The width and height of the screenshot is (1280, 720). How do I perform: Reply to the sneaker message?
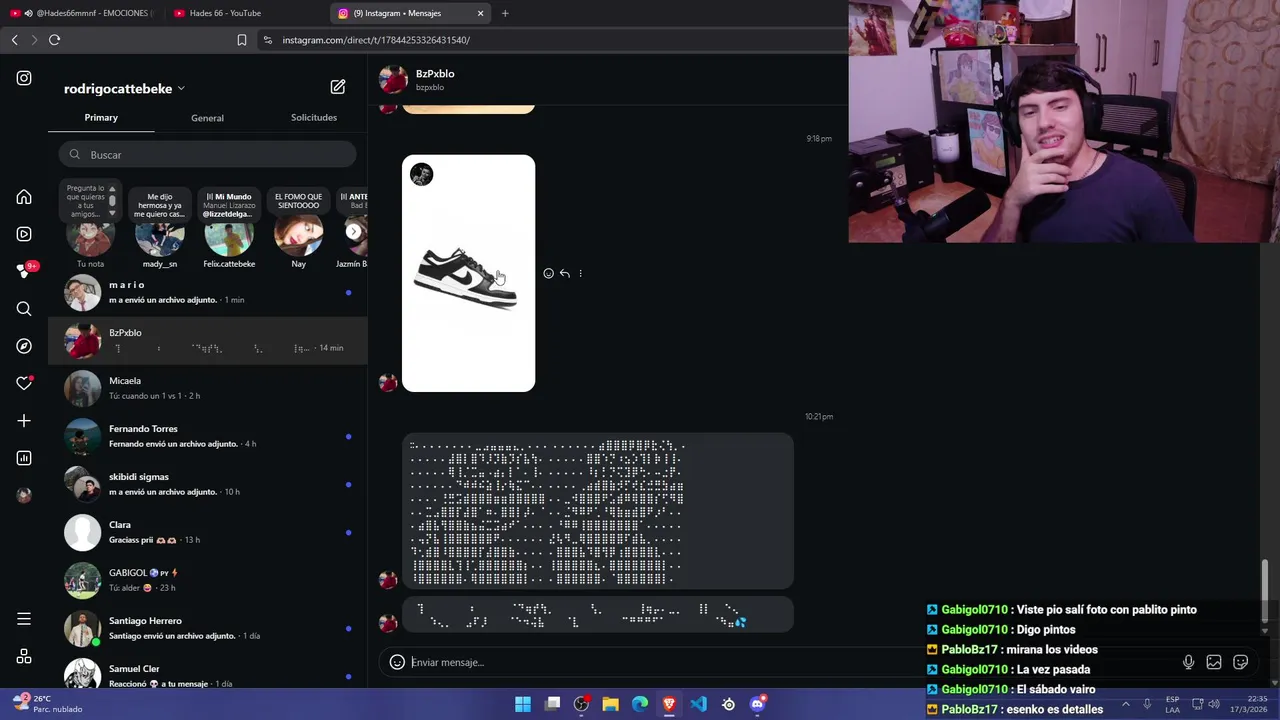pos(565,273)
